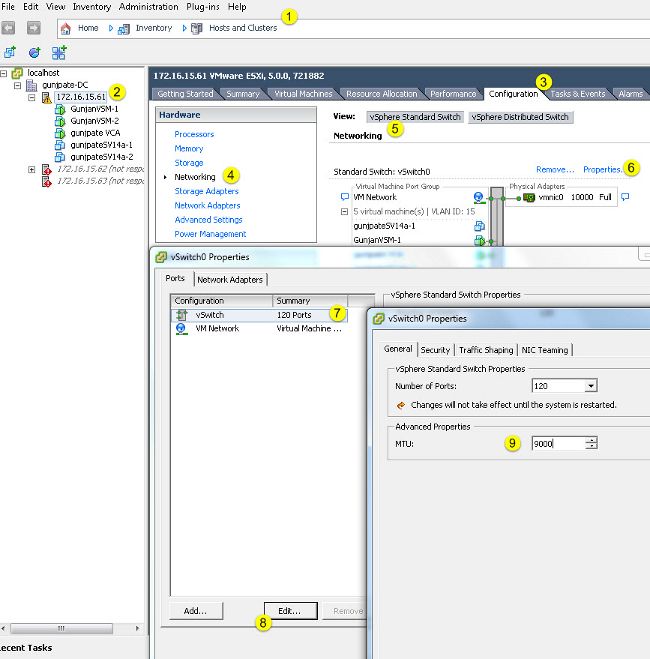
Task: Open the Network Adapters tab in vSwitch0 Properties
Action: click(x=230, y=279)
